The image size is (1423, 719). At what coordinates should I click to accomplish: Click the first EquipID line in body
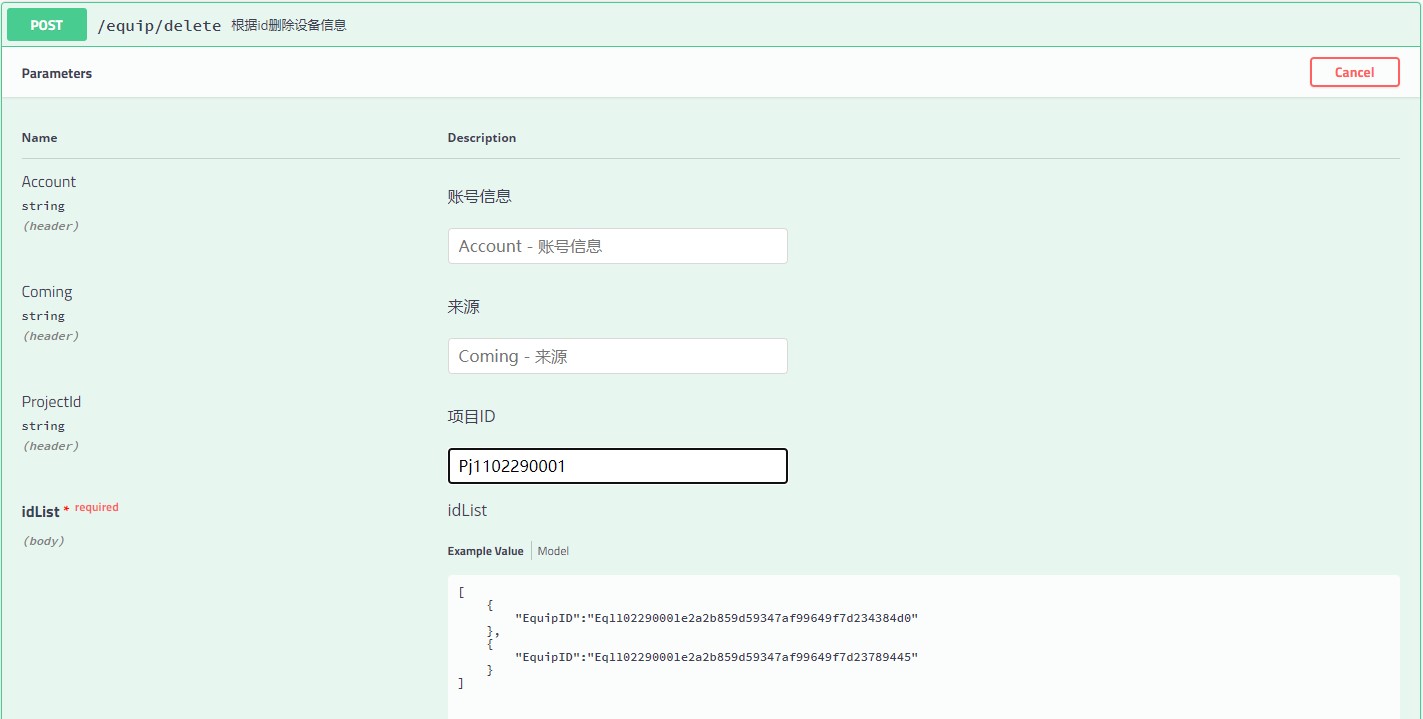tap(715, 618)
